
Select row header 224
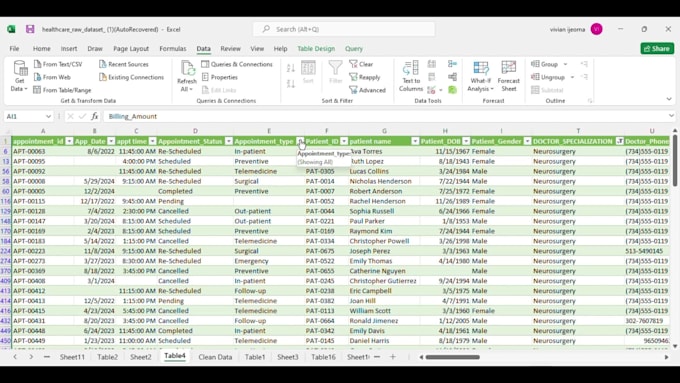click(6, 251)
